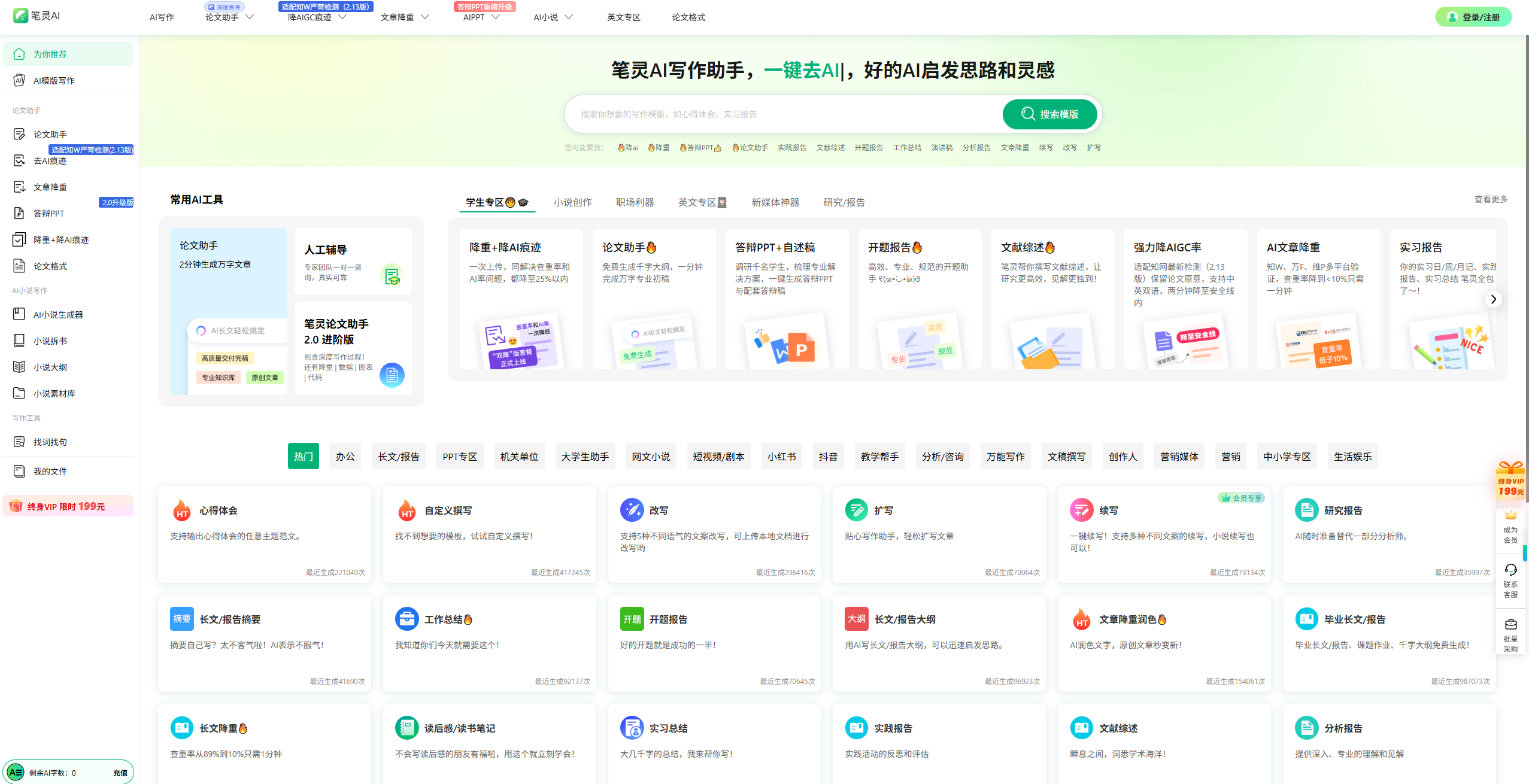Expand the 降AIGC痕迹 top menu dropdown
Viewport: 1529px width, 784px height.
click(342, 17)
